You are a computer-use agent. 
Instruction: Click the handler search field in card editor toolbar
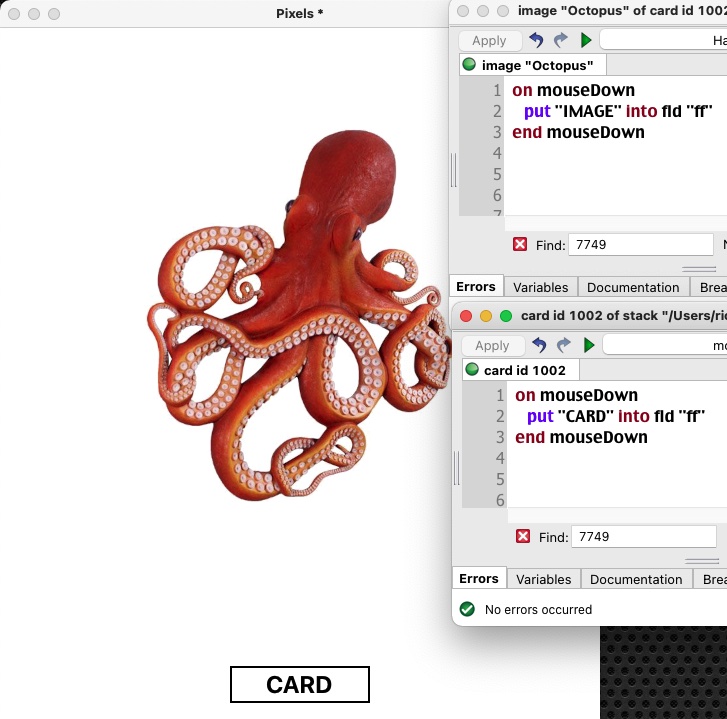pyautogui.click(x=665, y=345)
